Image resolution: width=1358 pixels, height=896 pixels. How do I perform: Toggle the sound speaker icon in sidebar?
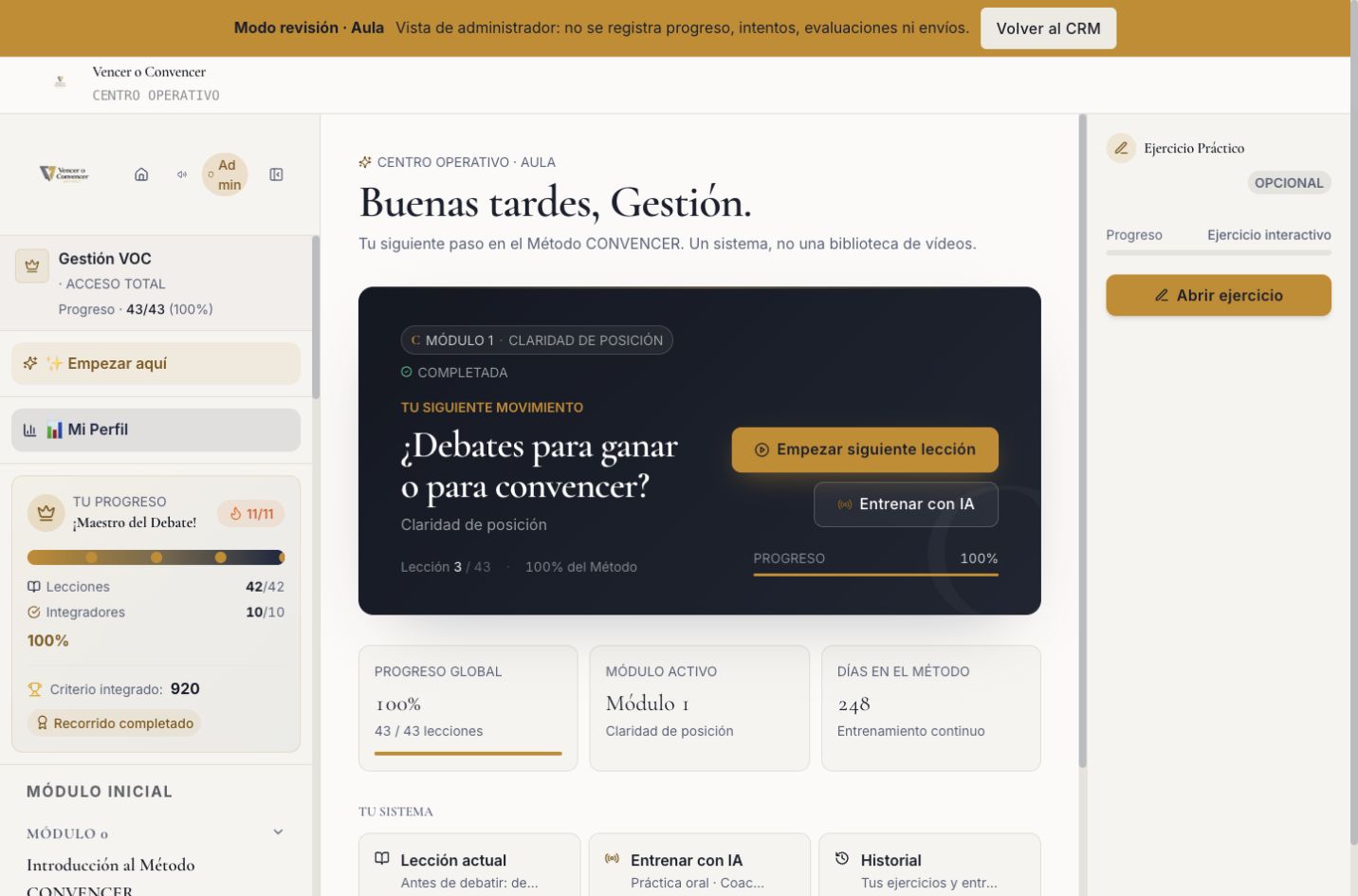pyautogui.click(x=182, y=174)
